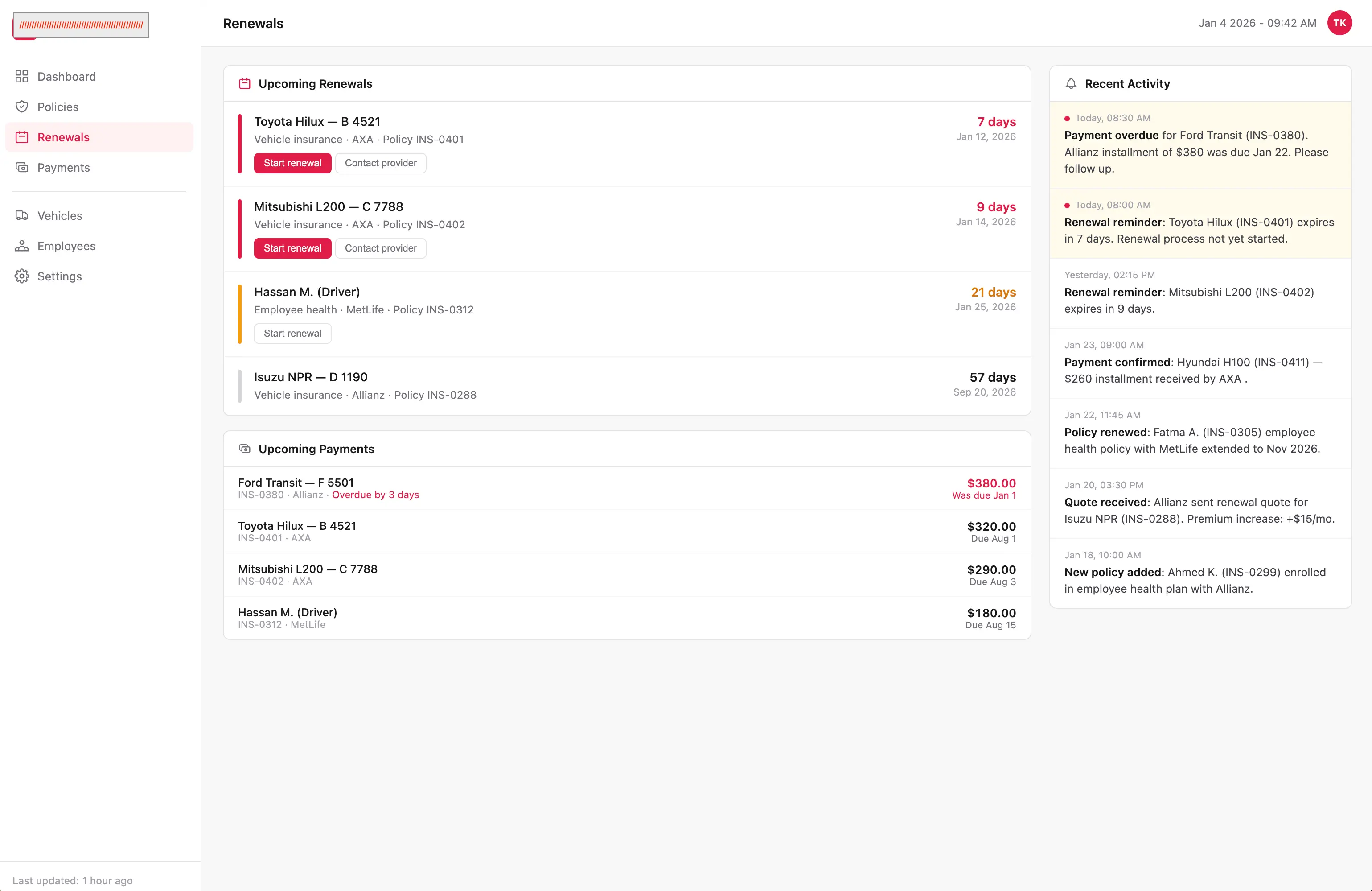Open the Payment overdue Ford Transit notification
1372x891 pixels.
1201,145
